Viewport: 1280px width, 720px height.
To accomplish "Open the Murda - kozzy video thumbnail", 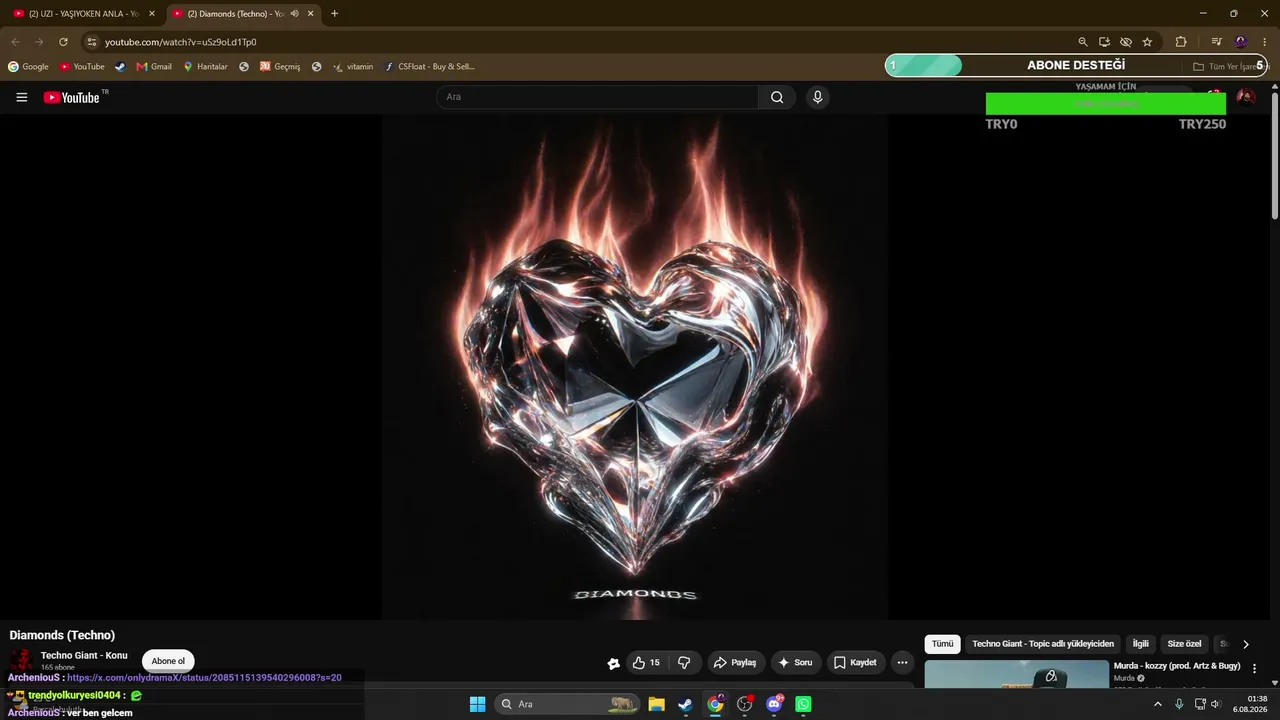I will click(x=1016, y=675).
